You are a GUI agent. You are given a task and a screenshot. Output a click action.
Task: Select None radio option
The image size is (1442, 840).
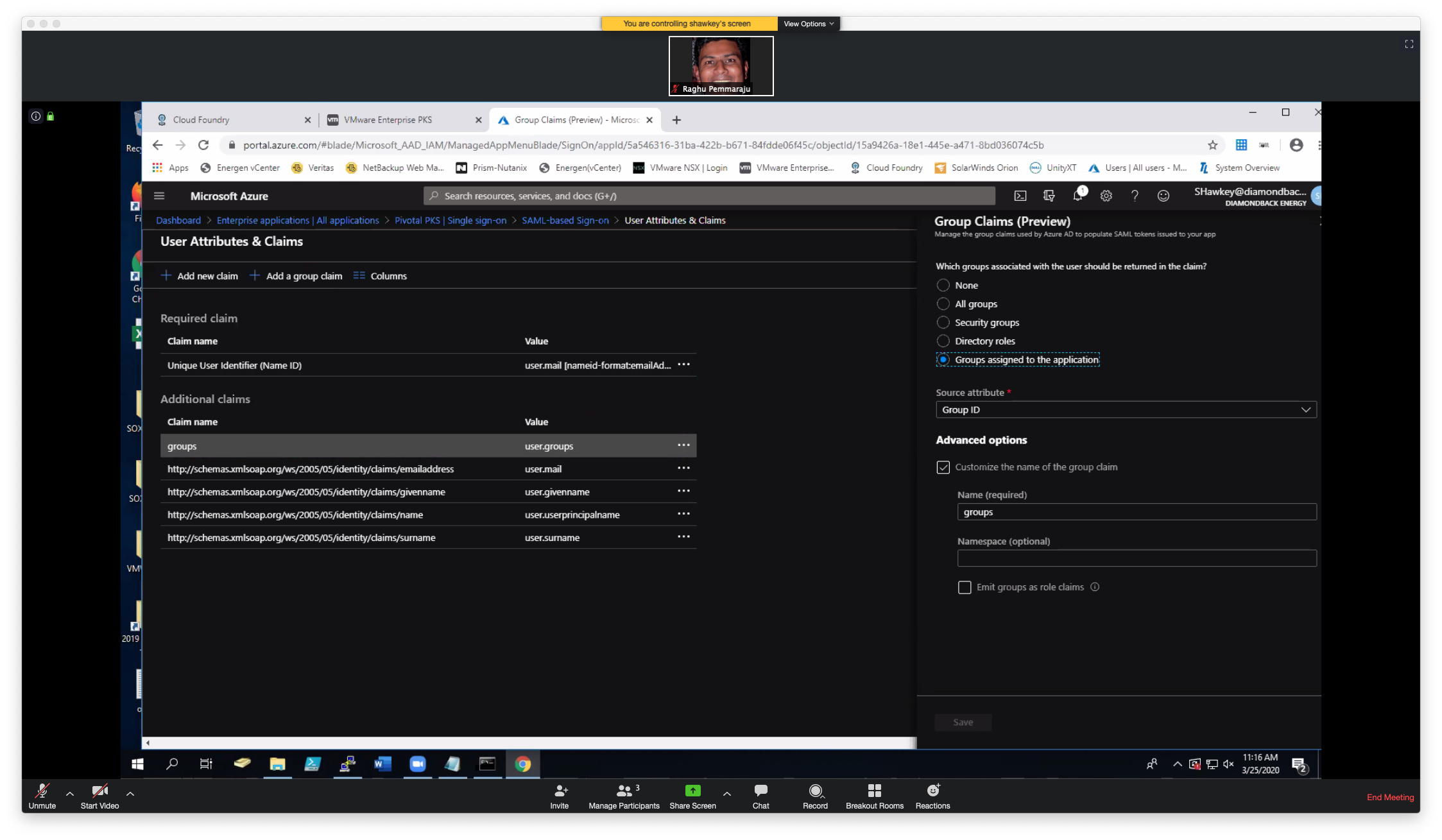[x=943, y=286]
